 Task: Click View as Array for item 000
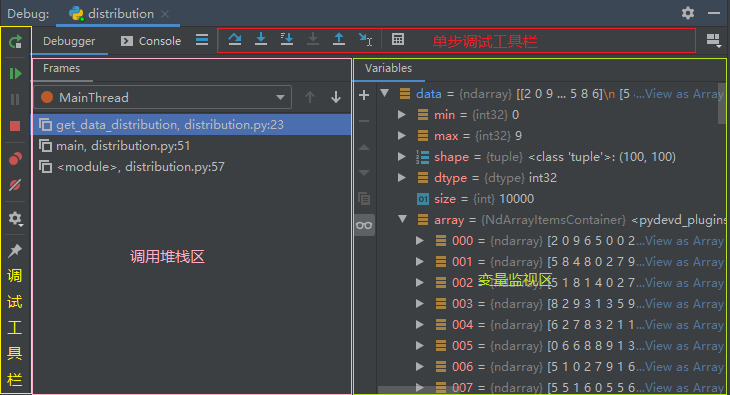[x=684, y=241]
